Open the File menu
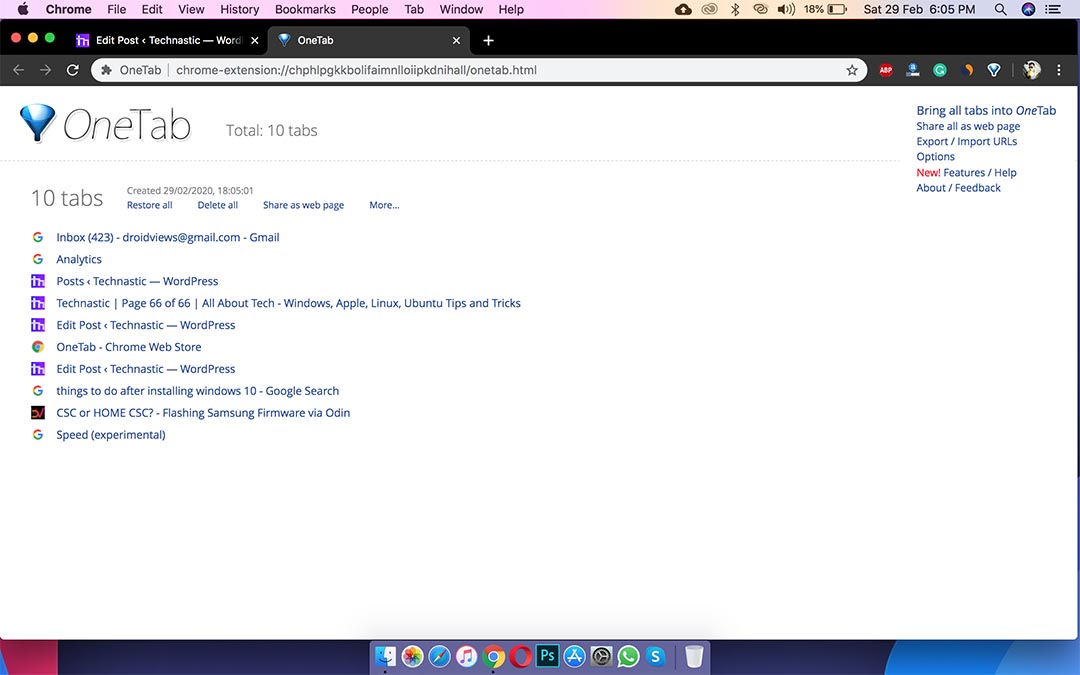Screen dimensions: 1080x675 116,10
